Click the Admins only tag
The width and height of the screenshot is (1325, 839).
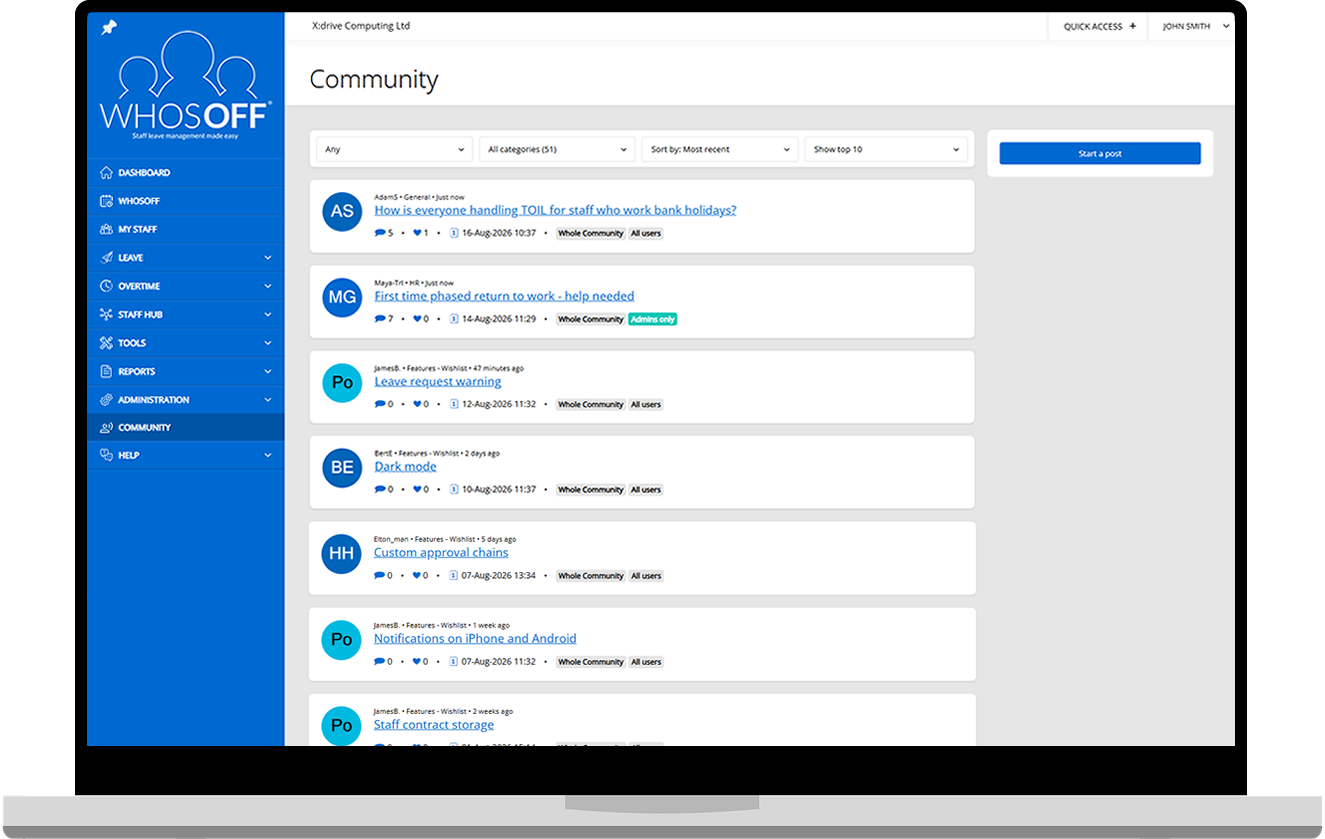point(652,320)
